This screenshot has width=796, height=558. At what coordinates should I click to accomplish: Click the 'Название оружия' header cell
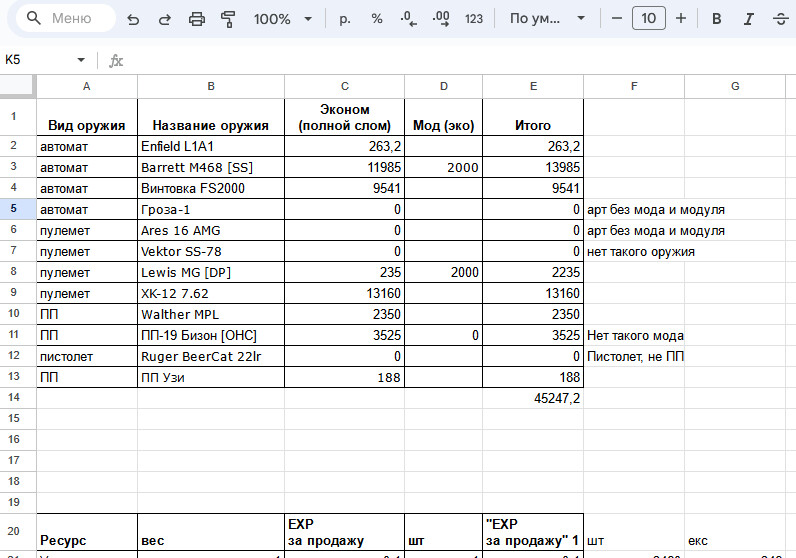[211, 117]
